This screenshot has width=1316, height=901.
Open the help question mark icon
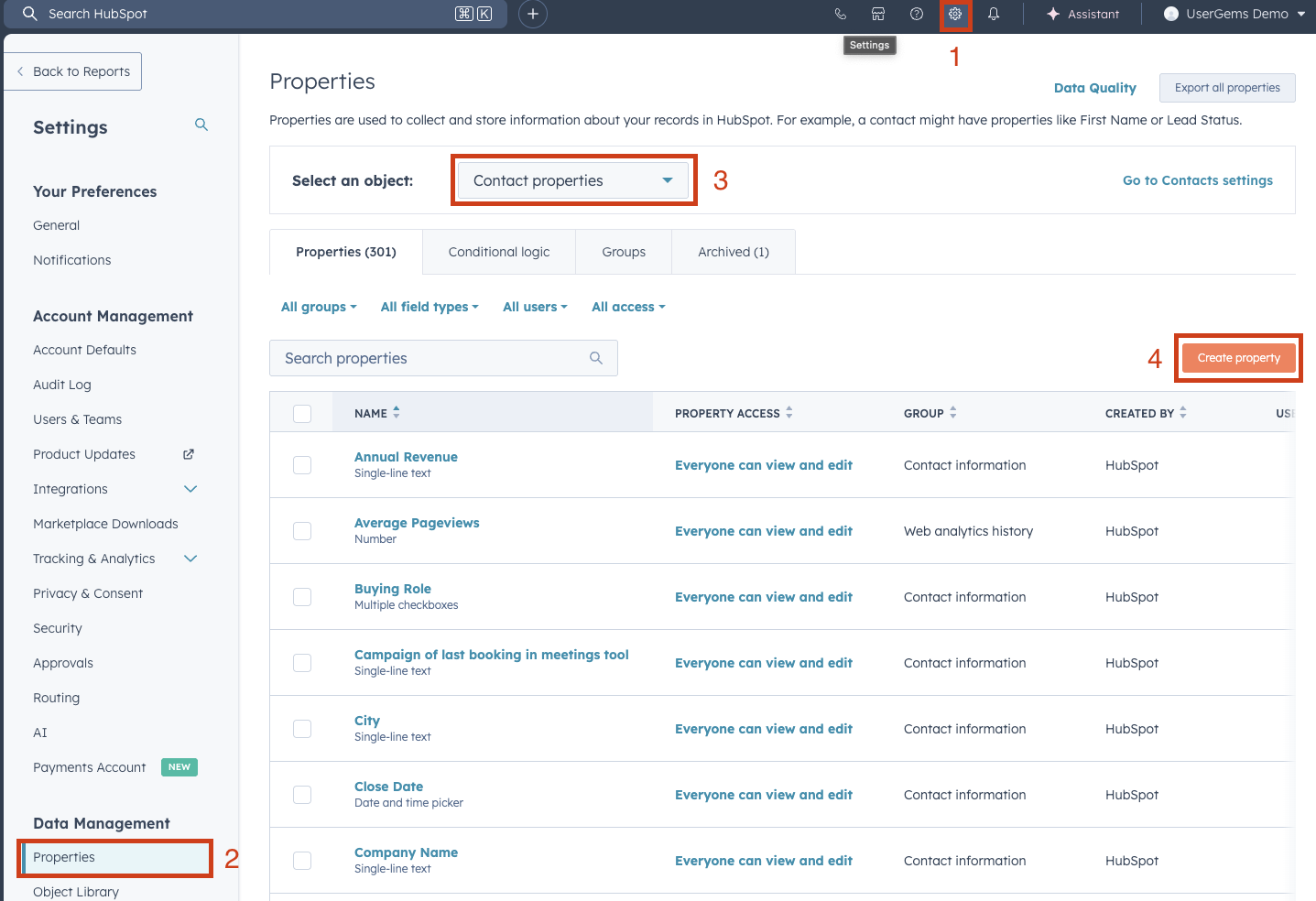point(917,14)
